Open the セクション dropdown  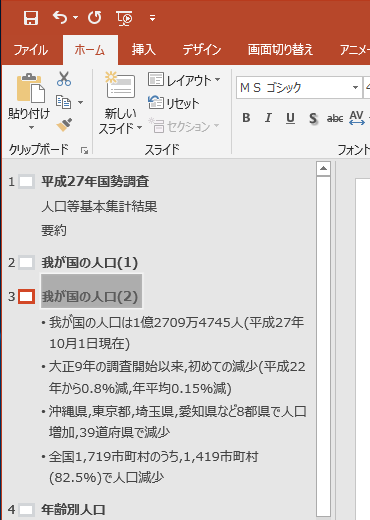click(x=184, y=126)
